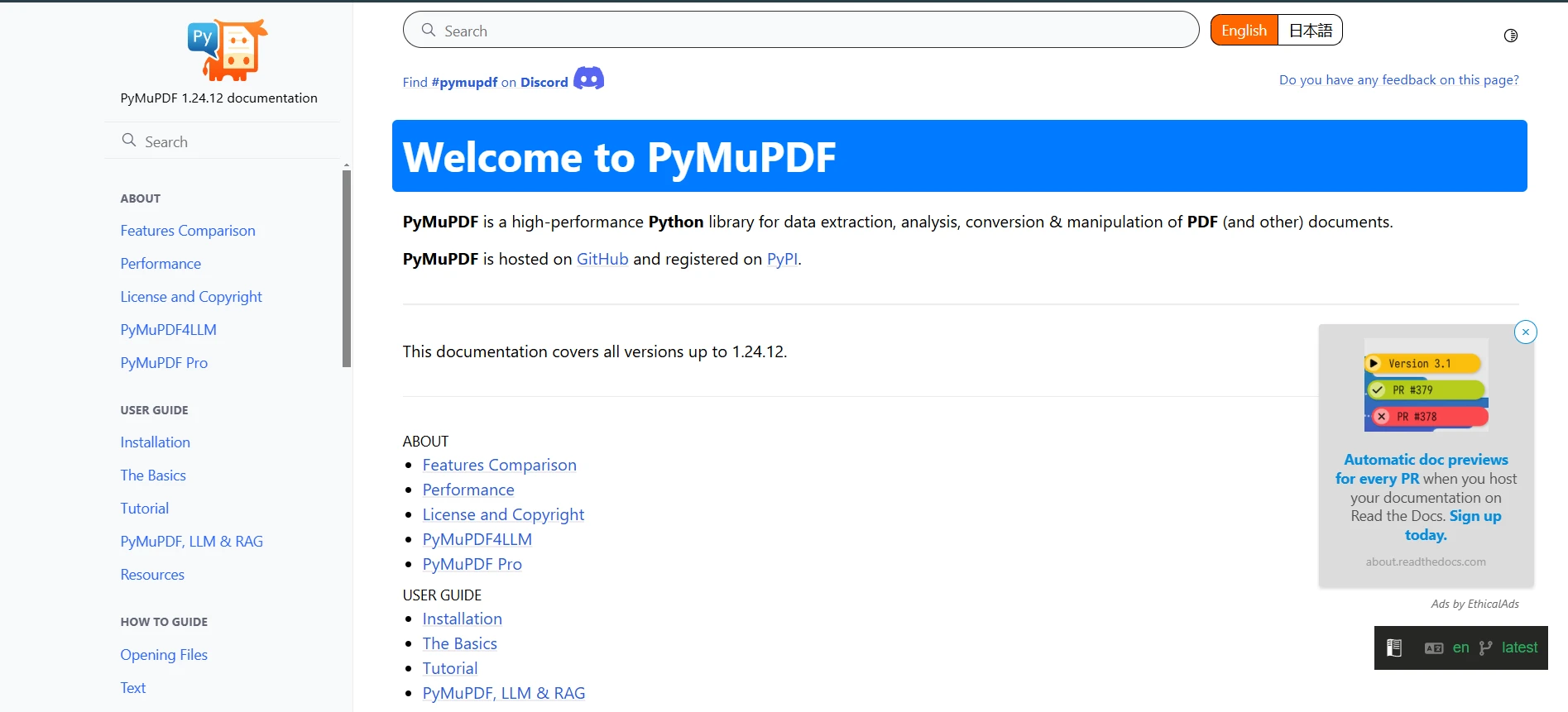This screenshot has width=1568, height=712.
Task: Open sidebar Performance page
Action: [161, 264]
